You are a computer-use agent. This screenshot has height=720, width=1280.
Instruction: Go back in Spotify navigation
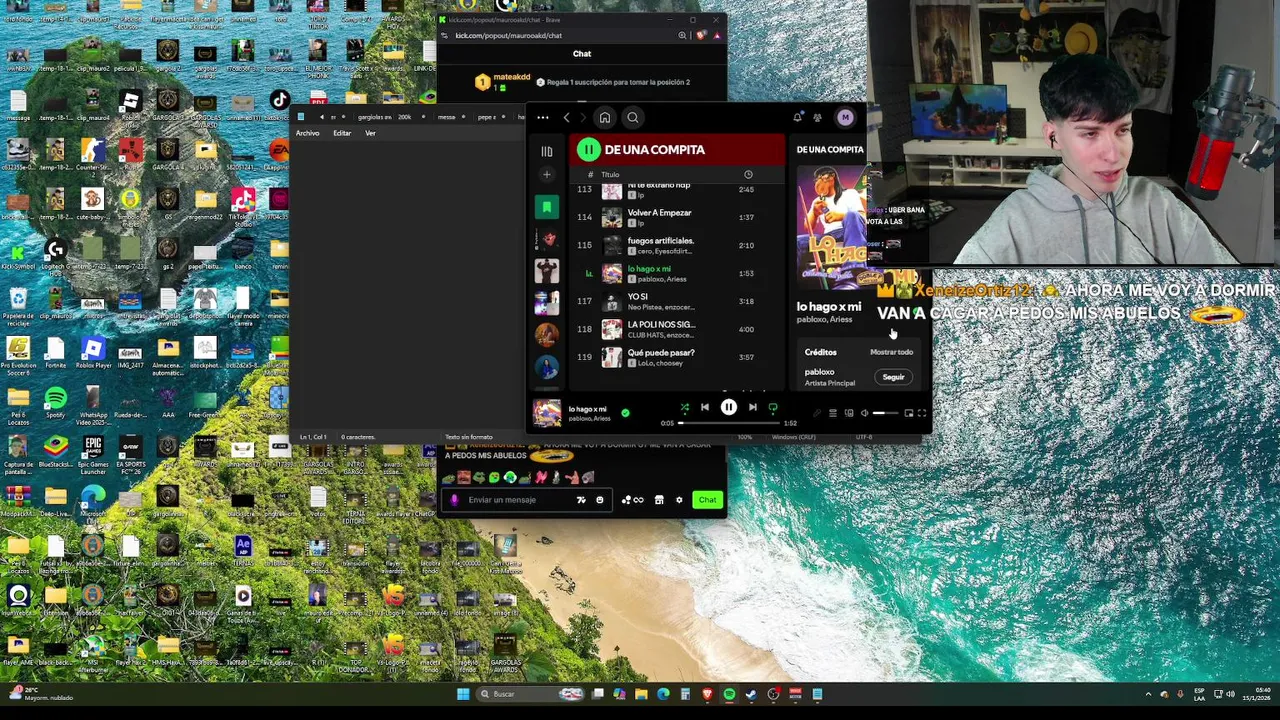(x=566, y=118)
